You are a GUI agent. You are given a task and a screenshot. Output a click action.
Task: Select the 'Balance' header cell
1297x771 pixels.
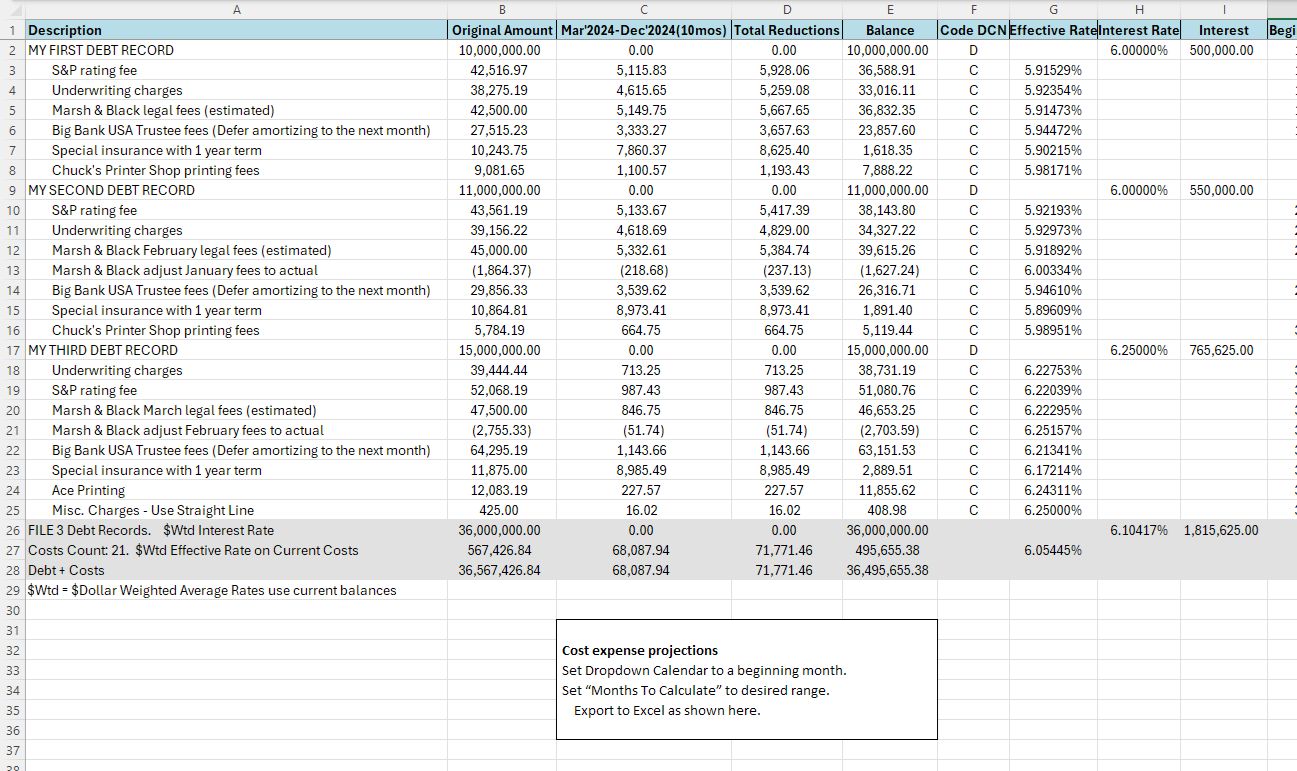tap(890, 30)
